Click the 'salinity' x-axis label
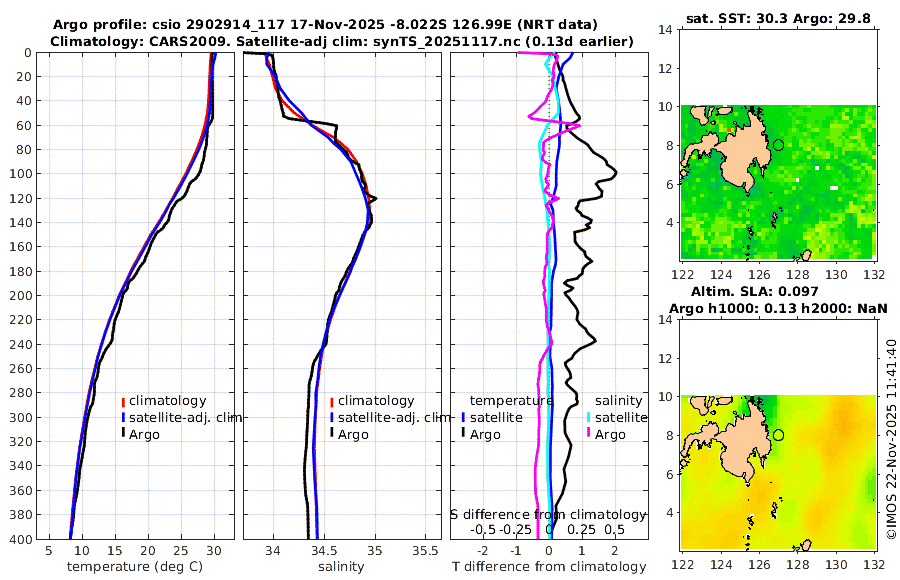The height and width of the screenshot is (580, 900). tap(342, 567)
